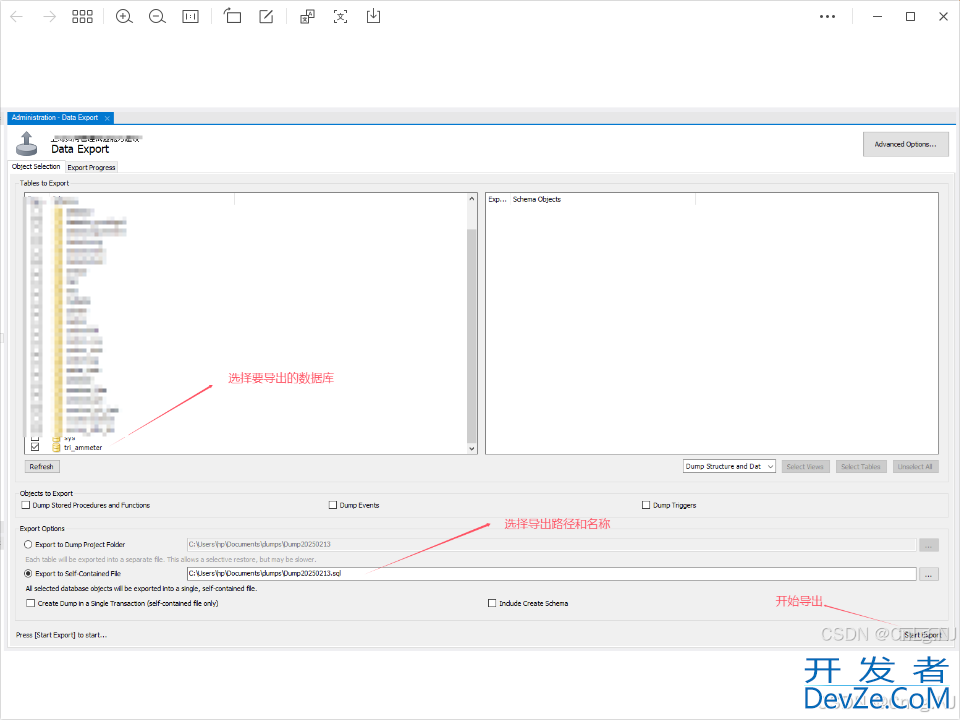The image size is (960, 720).
Task: Click the schema list scroll down arrow
Action: click(x=471, y=448)
